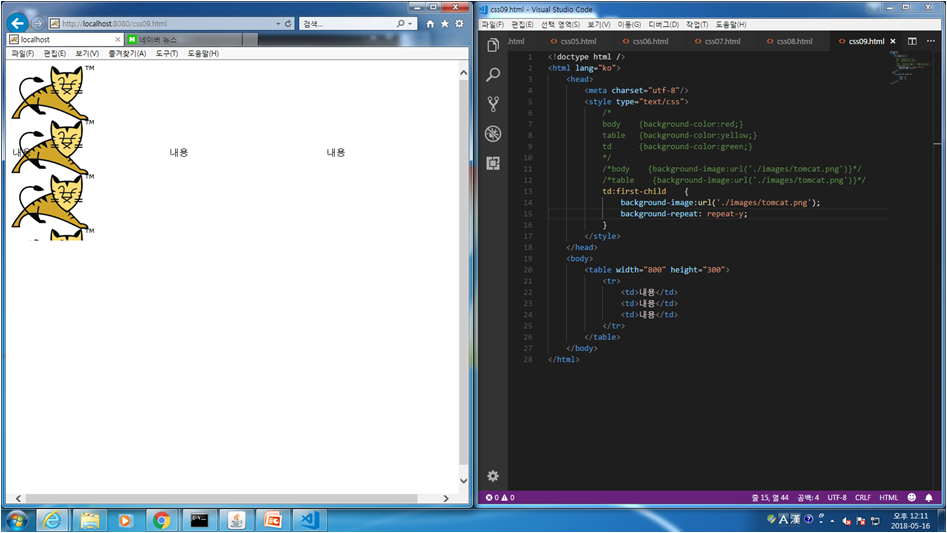Open the Windows Start menu
The width and height of the screenshot is (947, 533).
pyautogui.click(x=16, y=520)
